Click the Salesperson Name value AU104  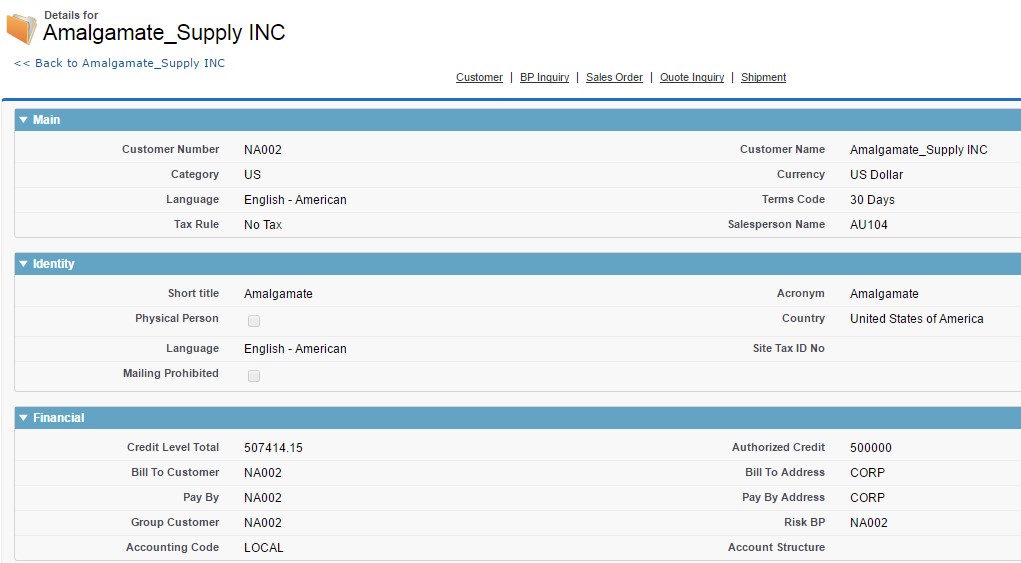pos(868,225)
